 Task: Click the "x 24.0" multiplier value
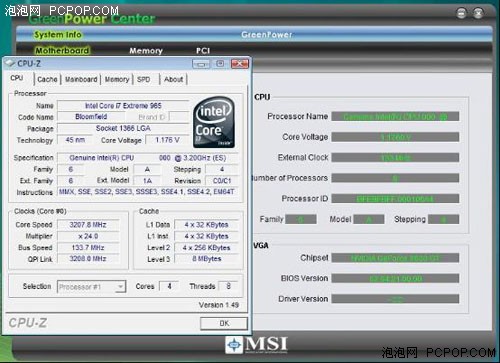point(88,236)
